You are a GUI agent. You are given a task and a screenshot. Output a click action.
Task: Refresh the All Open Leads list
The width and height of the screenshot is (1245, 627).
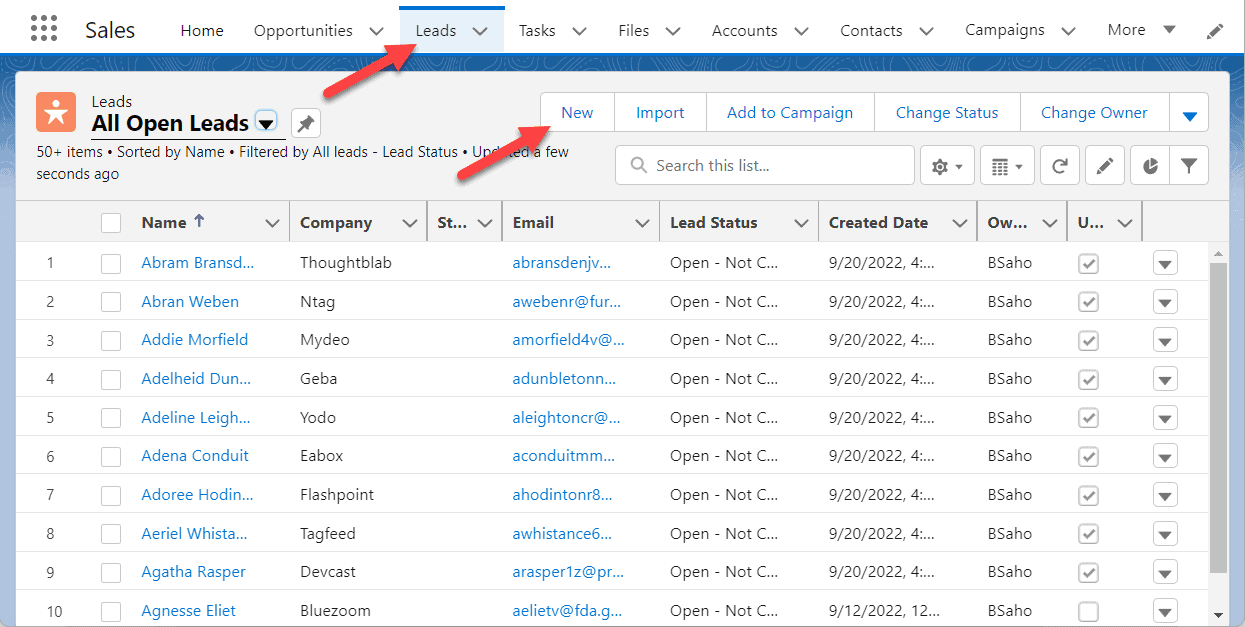coord(1059,165)
